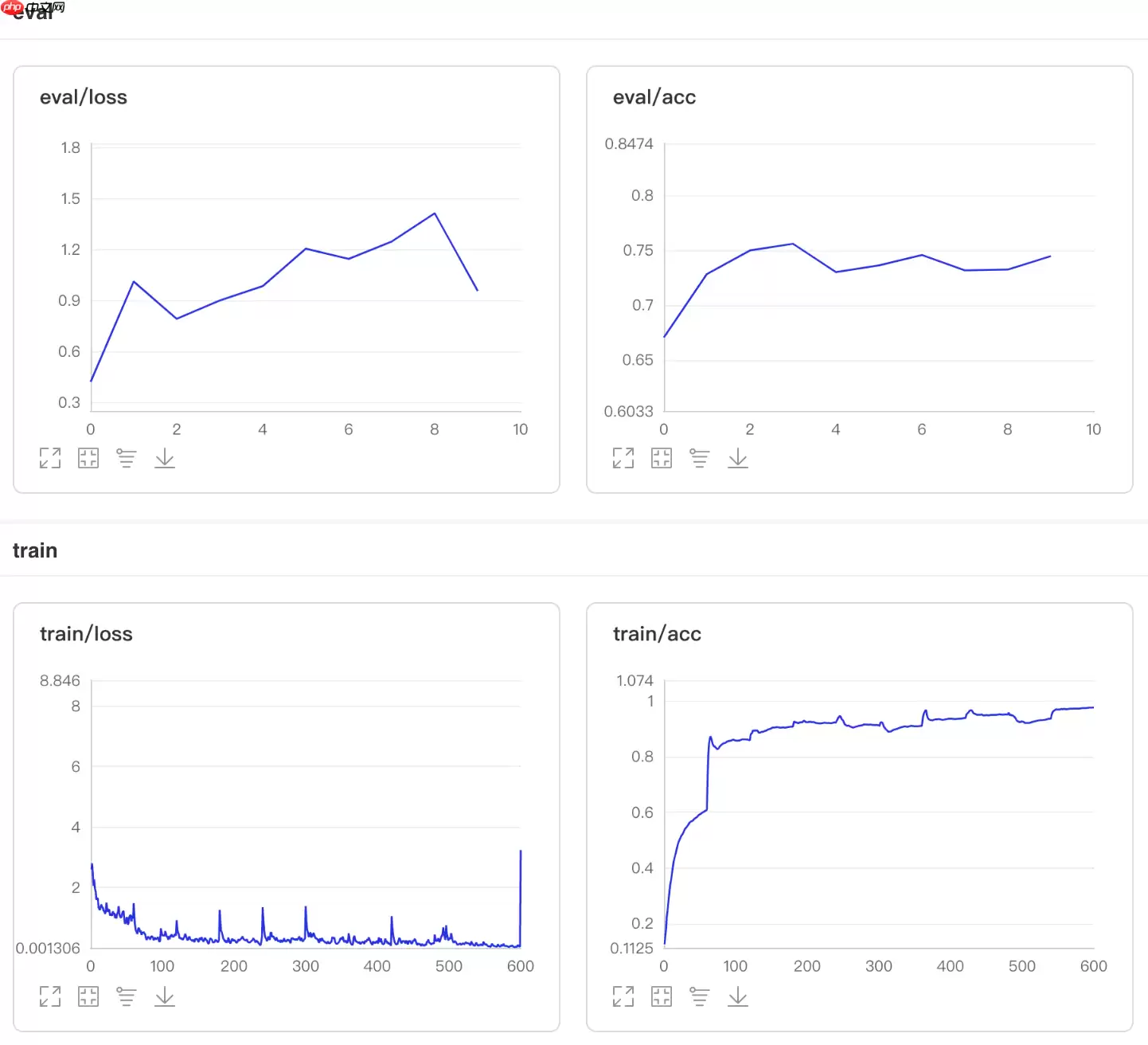Screen dimensions: 1148x1045
Task: Toggle the axis lines icon under eval/acc
Action: coord(700,458)
